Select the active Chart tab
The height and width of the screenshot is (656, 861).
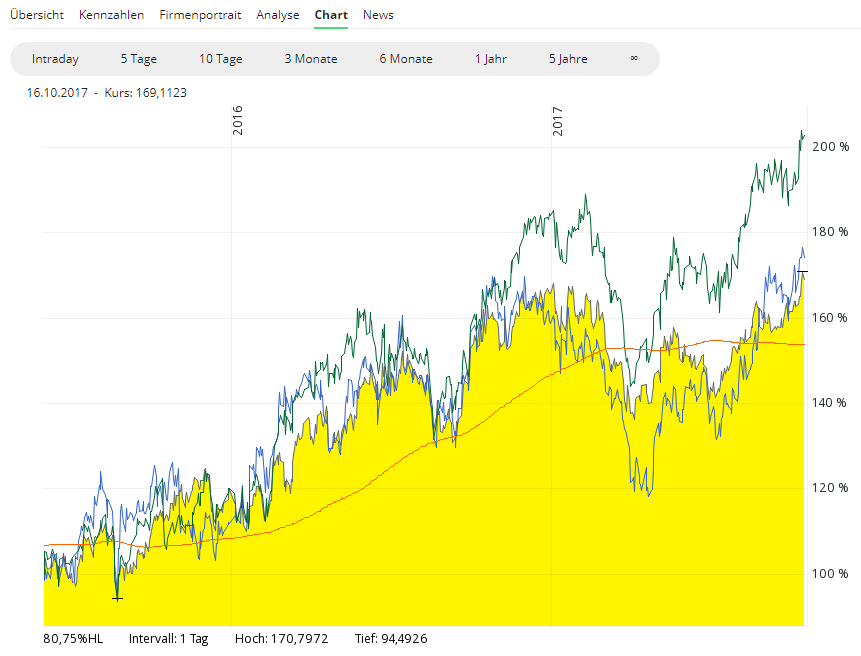point(331,15)
